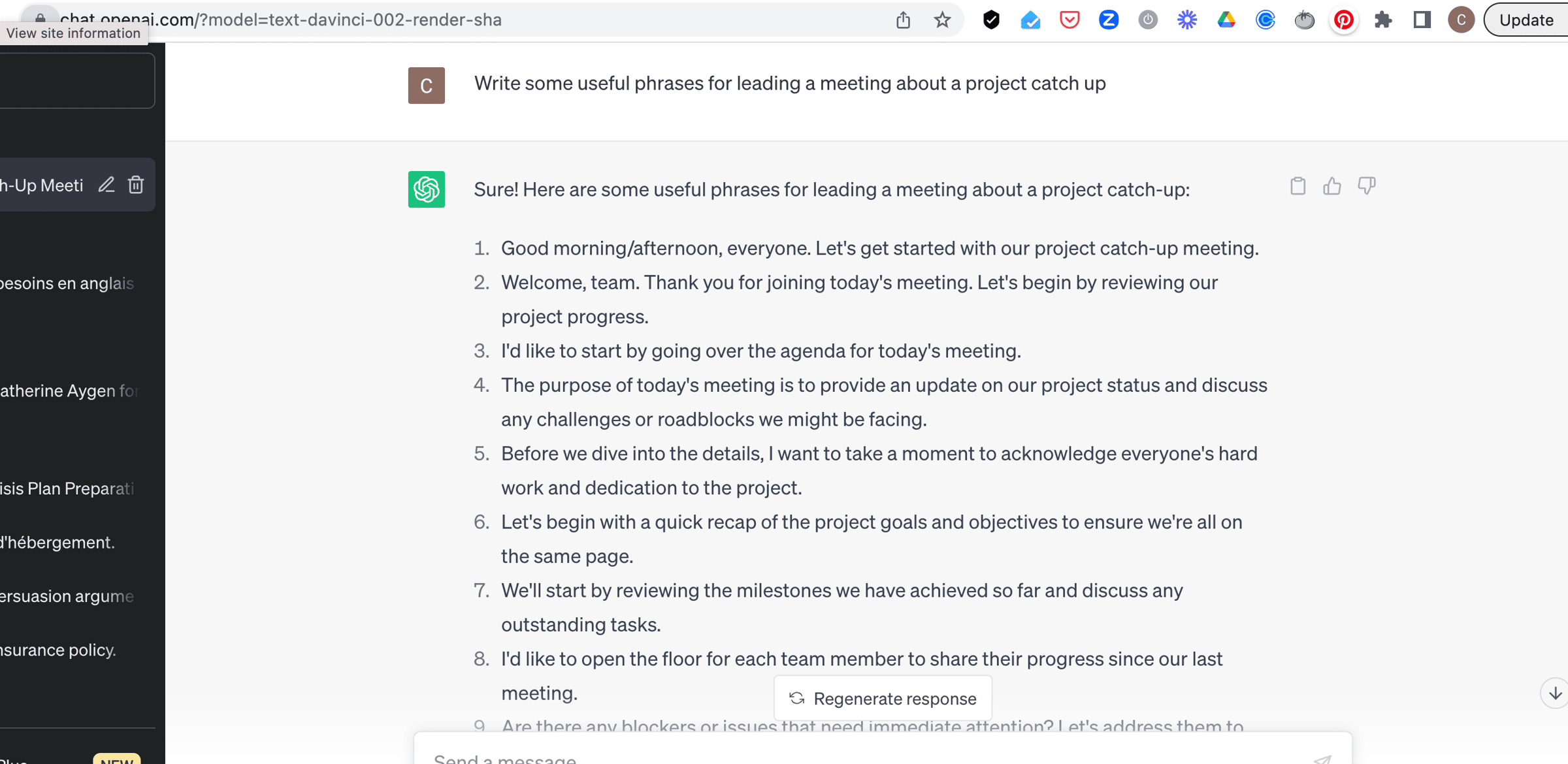This screenshot has width=1568, height=764.
Task: Bookmark this page with the star icon
Action: (942, 20)
